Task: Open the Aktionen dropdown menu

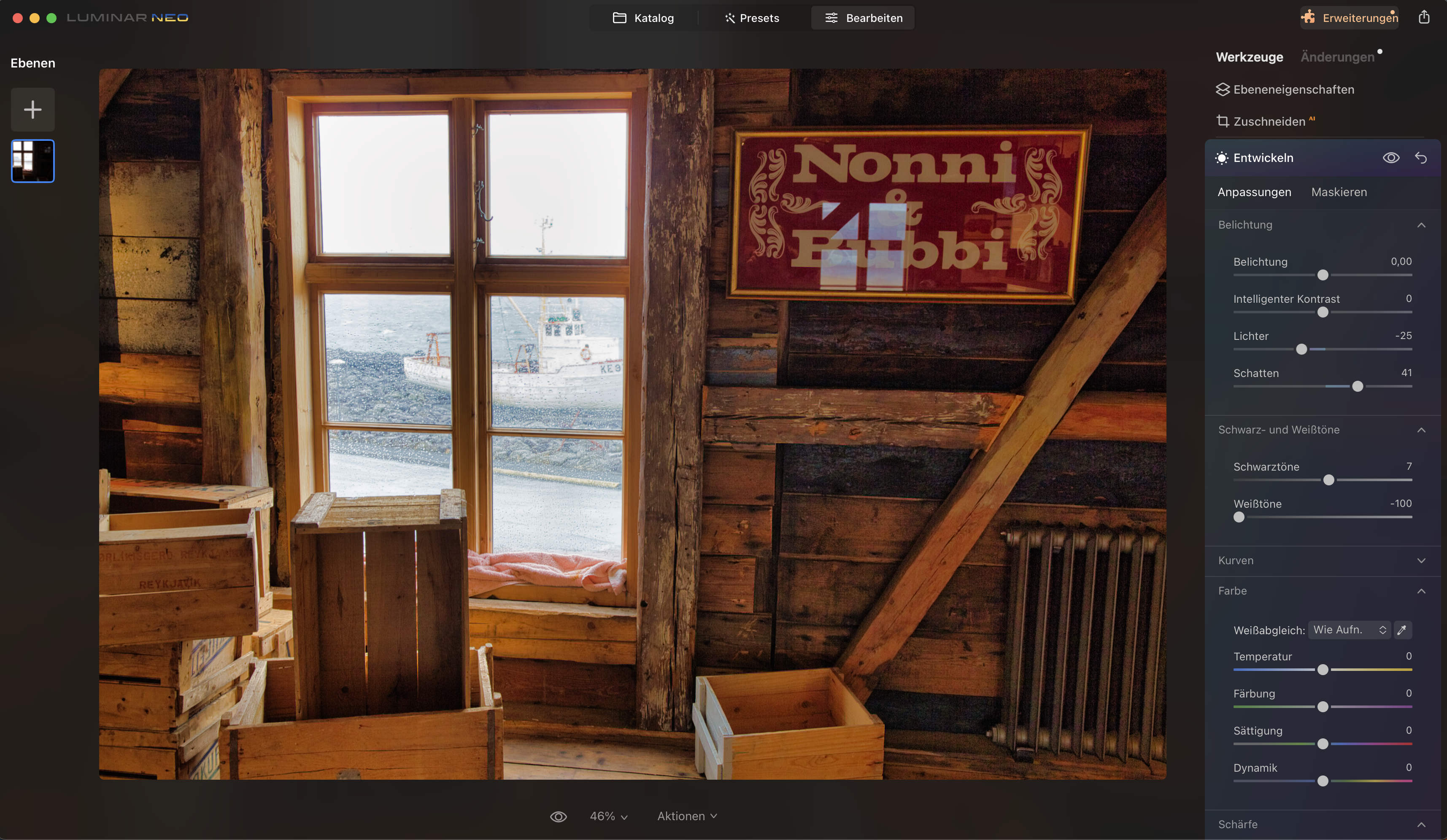Action: [687, 816]
